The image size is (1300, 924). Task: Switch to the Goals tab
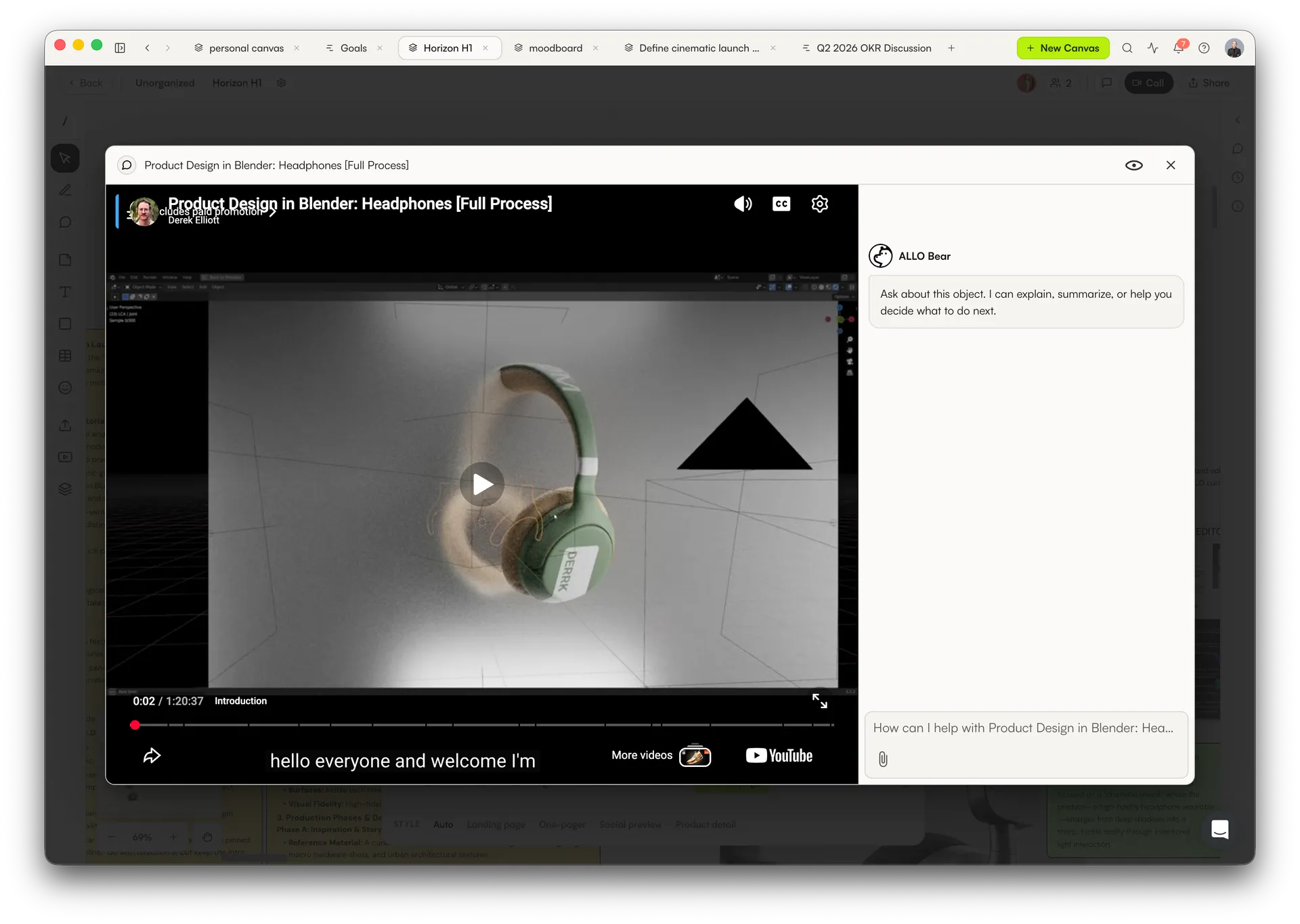353,48
